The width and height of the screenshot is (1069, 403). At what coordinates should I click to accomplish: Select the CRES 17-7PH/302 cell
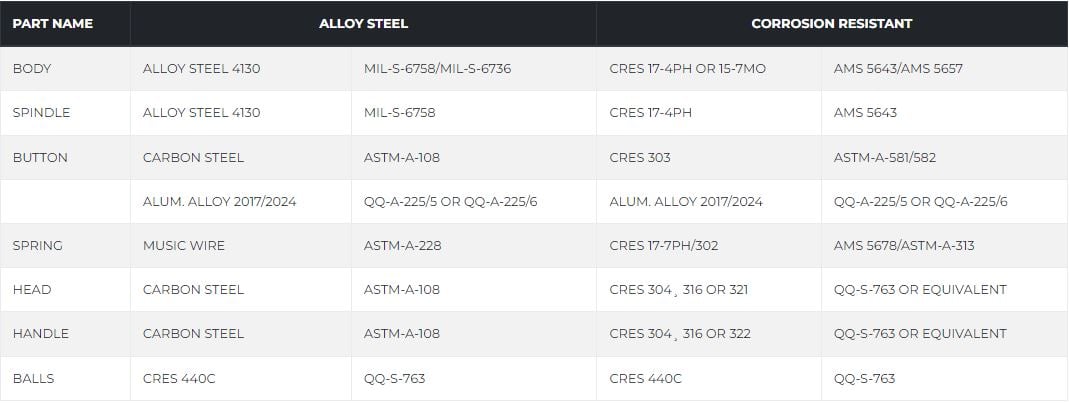click(x=663, y=245)
